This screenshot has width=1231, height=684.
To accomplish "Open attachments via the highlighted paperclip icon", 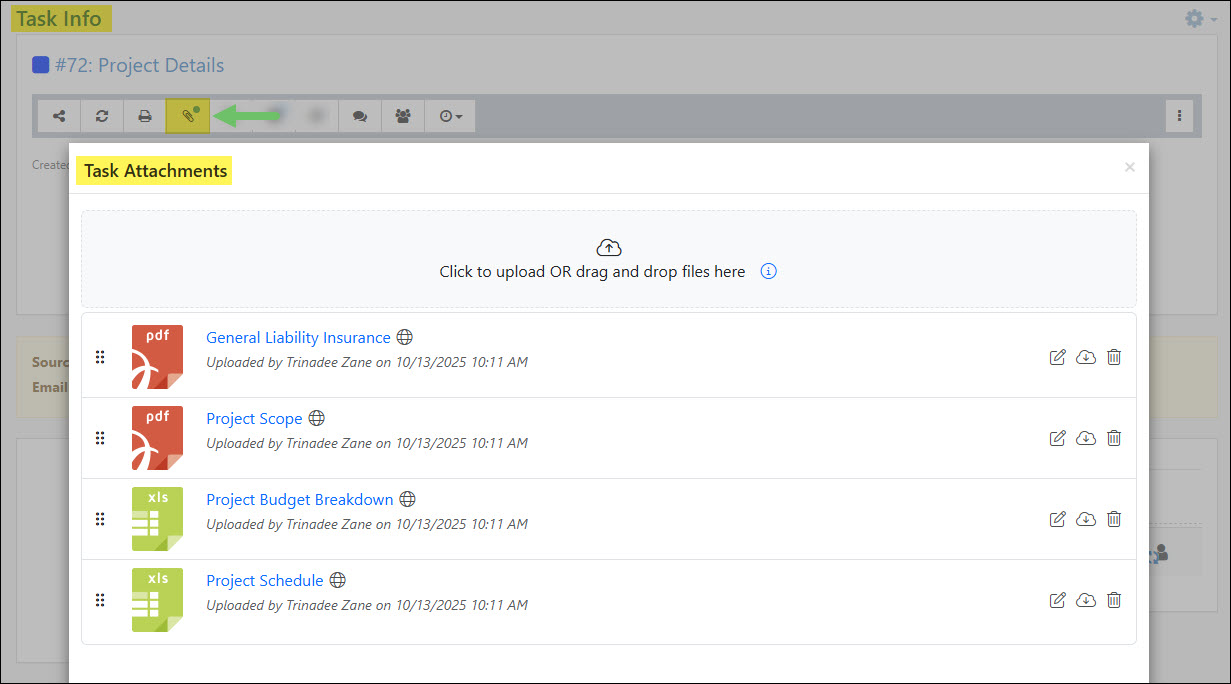I will click(188, 116).
